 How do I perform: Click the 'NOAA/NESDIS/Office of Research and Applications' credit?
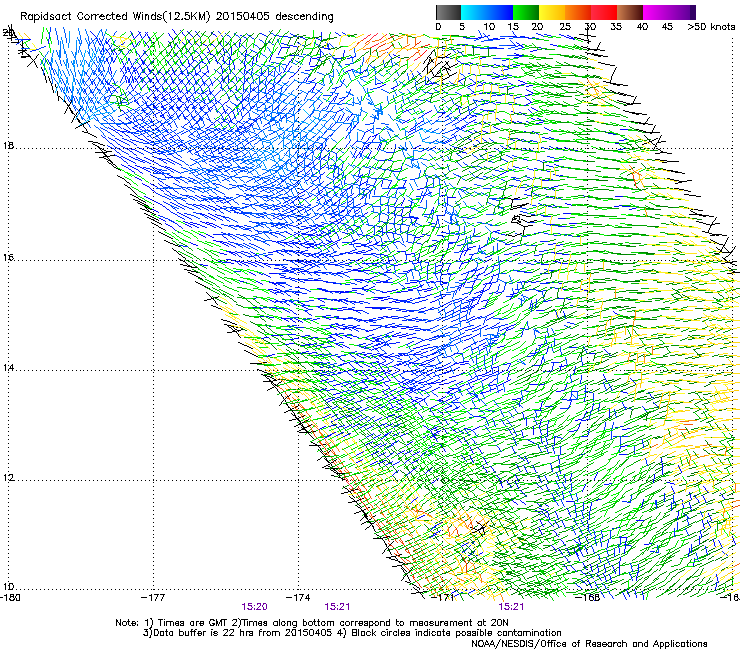tap(589, 644)
